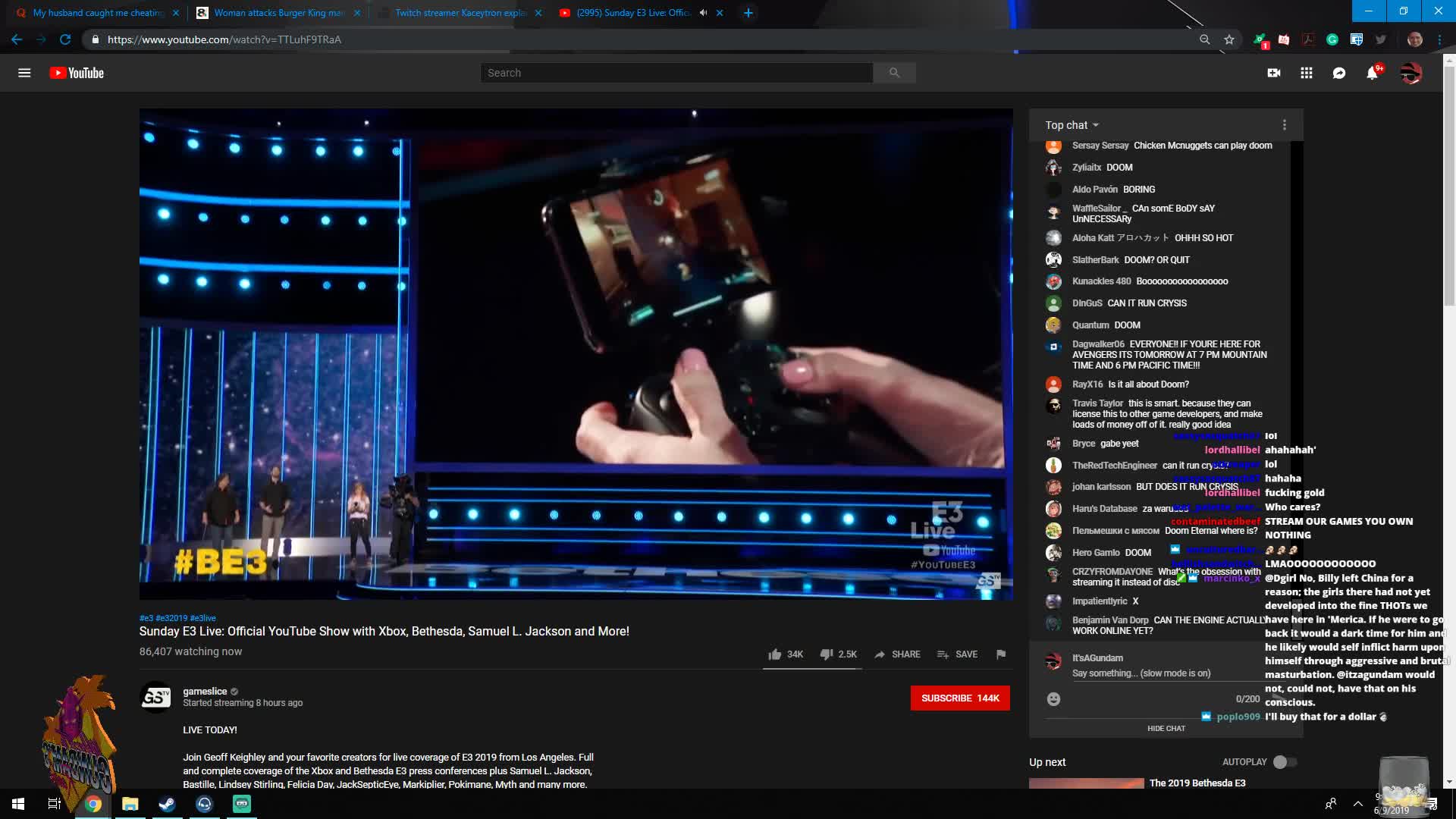
Task: Click the Grammarly extension icon
Action: click(1332, 39)
